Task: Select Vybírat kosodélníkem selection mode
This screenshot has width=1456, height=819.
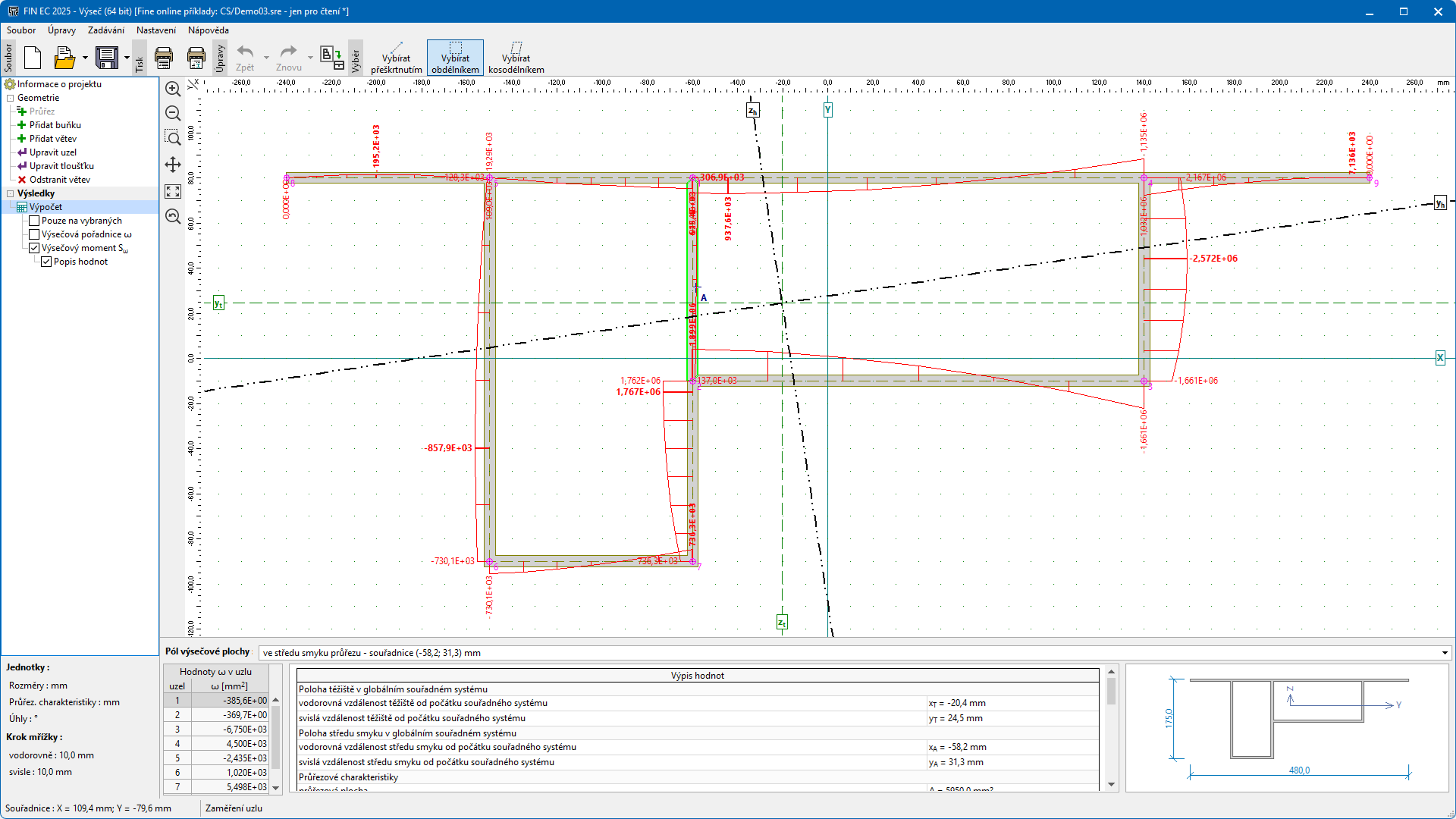Action: click(516, 58)
